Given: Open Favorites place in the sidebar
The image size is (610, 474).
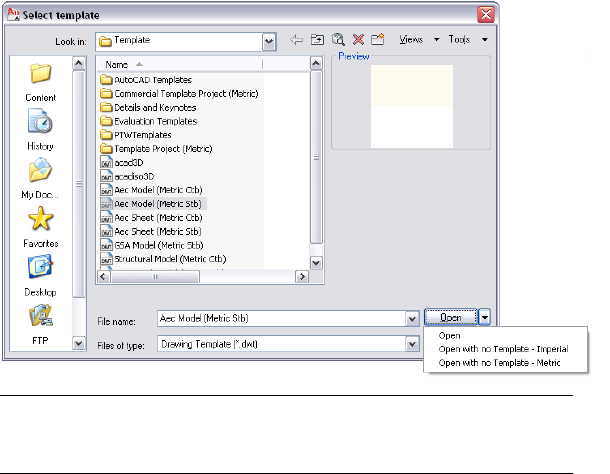Looking at the screenshot, I should coord(40,227).
